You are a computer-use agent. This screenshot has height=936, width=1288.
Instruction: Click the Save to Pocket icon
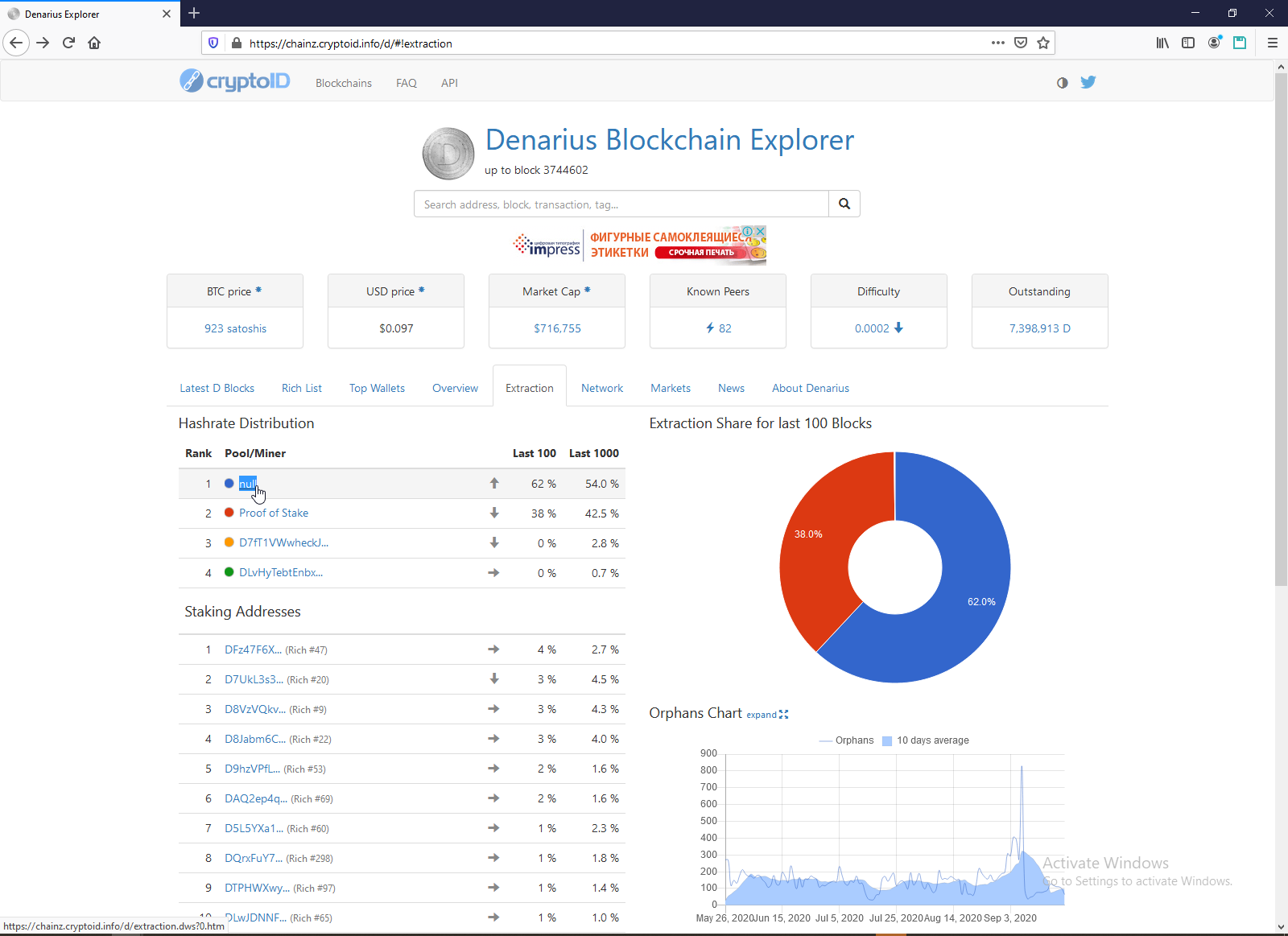point(1021,43)
